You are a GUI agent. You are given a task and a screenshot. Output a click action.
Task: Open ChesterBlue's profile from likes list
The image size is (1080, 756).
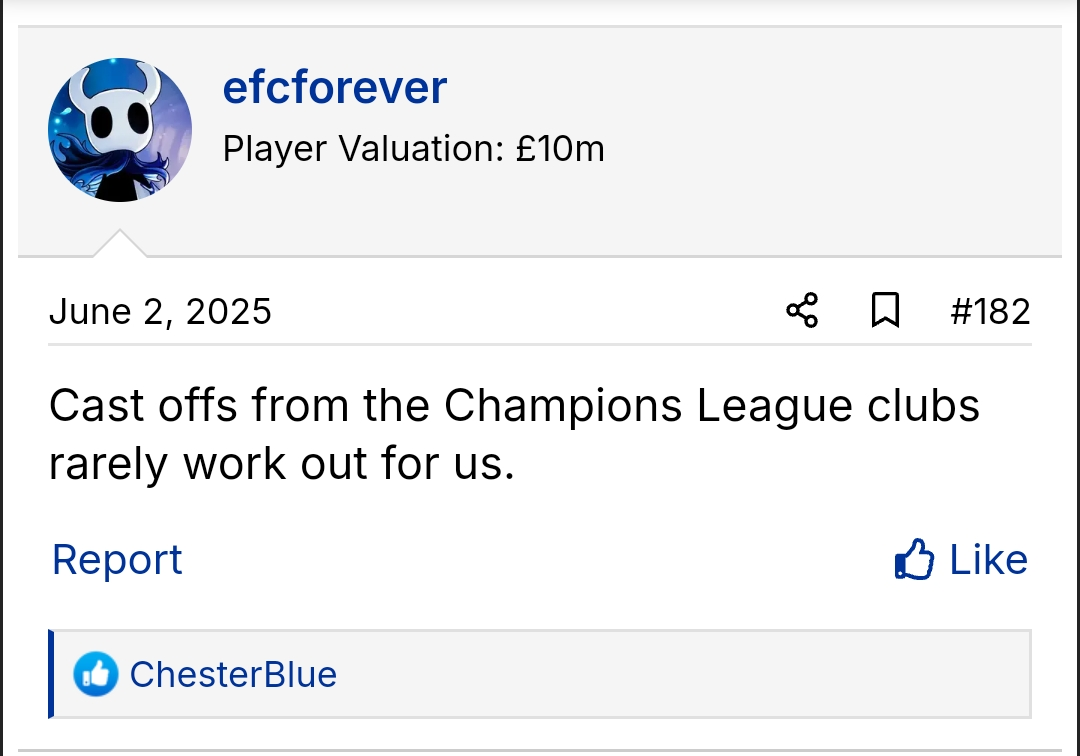pyautogui.click(x=233, y=675)
